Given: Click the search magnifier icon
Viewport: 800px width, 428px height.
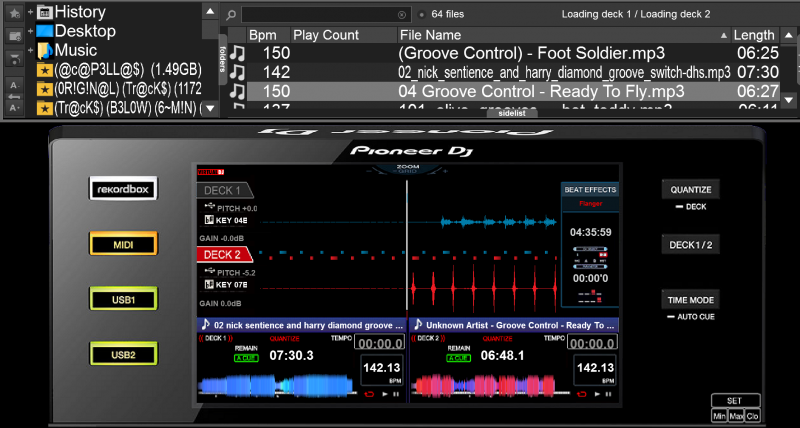Looking at the screenshot, I should point(231,15).
